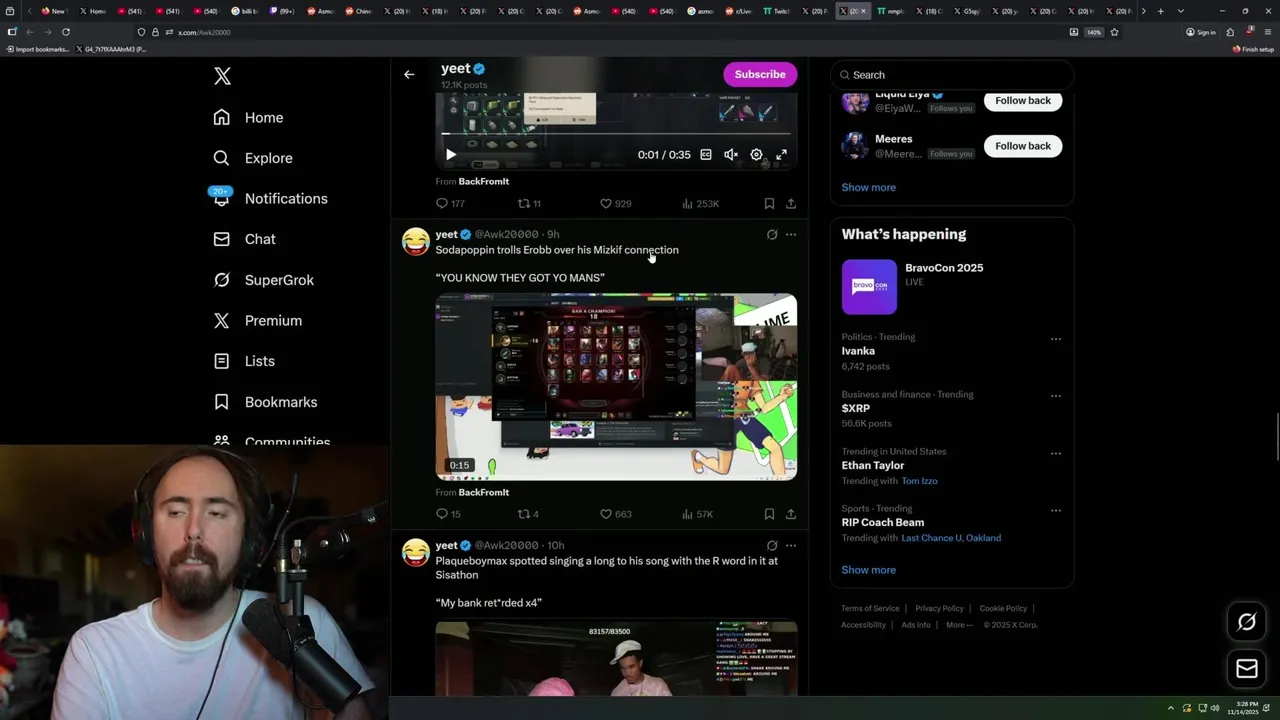Toggle captions on the top video
This screenshot has height=720, width=1280.
[706, 155]
